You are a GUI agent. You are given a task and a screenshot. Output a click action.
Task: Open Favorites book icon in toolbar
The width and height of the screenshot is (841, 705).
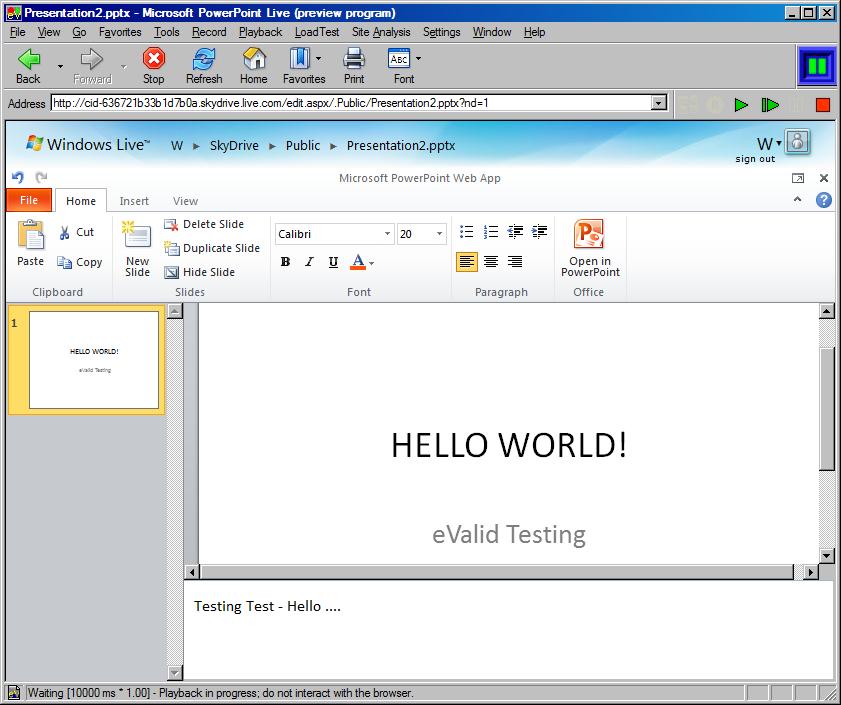(x=299, y=58)
